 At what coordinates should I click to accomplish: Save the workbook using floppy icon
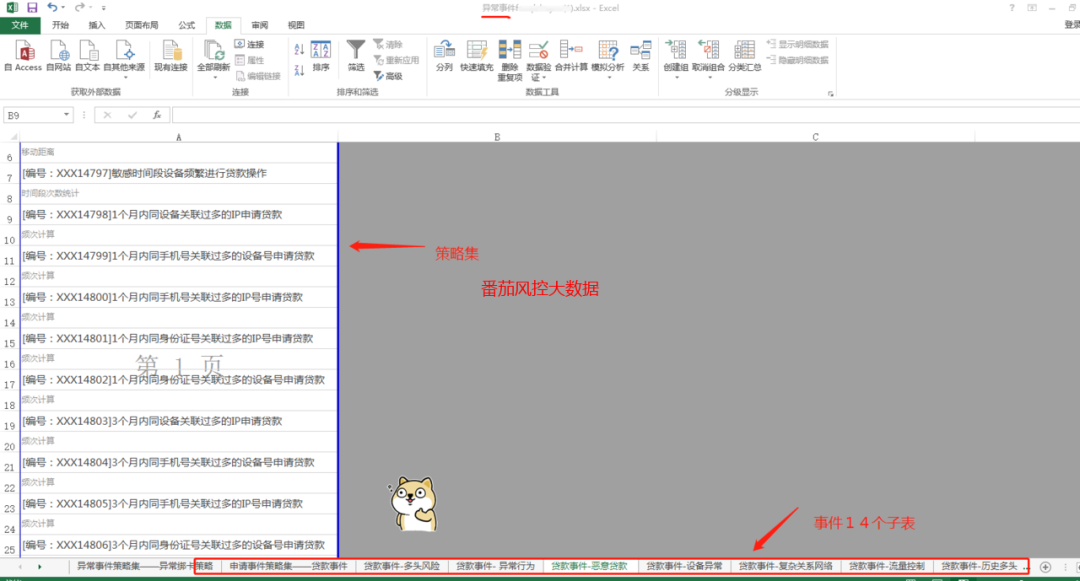pyautogui.click(x=32, y=8)
